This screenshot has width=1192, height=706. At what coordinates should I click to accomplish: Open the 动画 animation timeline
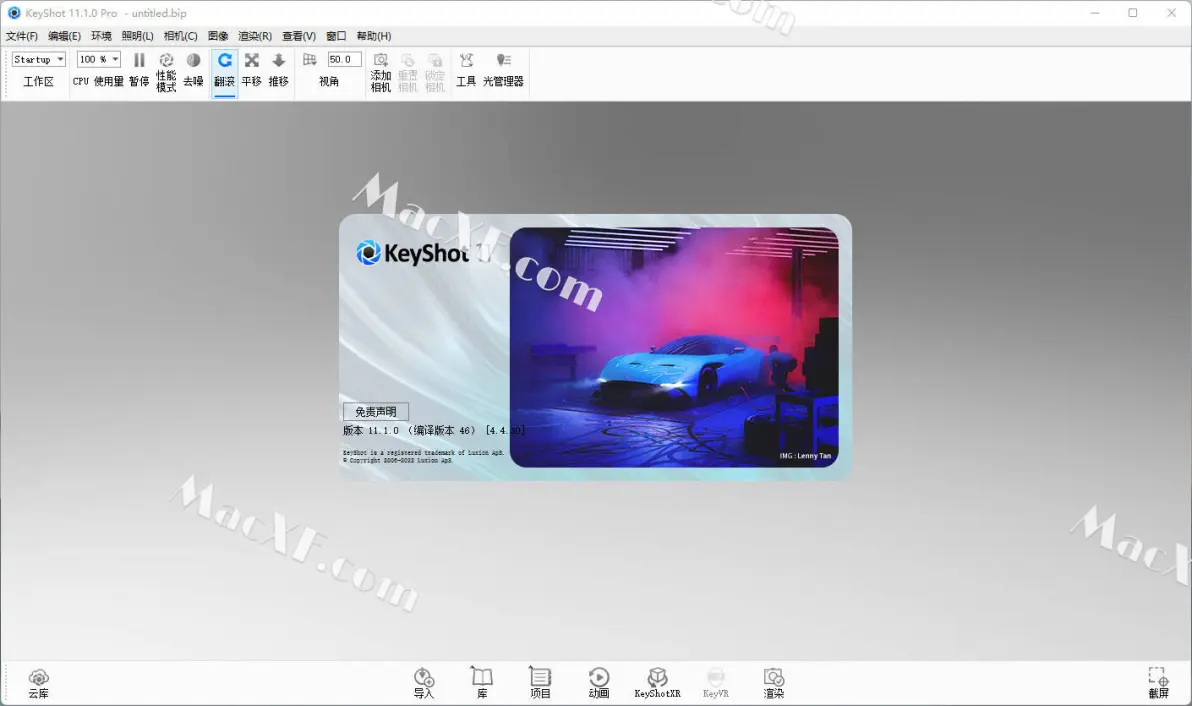click(599, 683)
